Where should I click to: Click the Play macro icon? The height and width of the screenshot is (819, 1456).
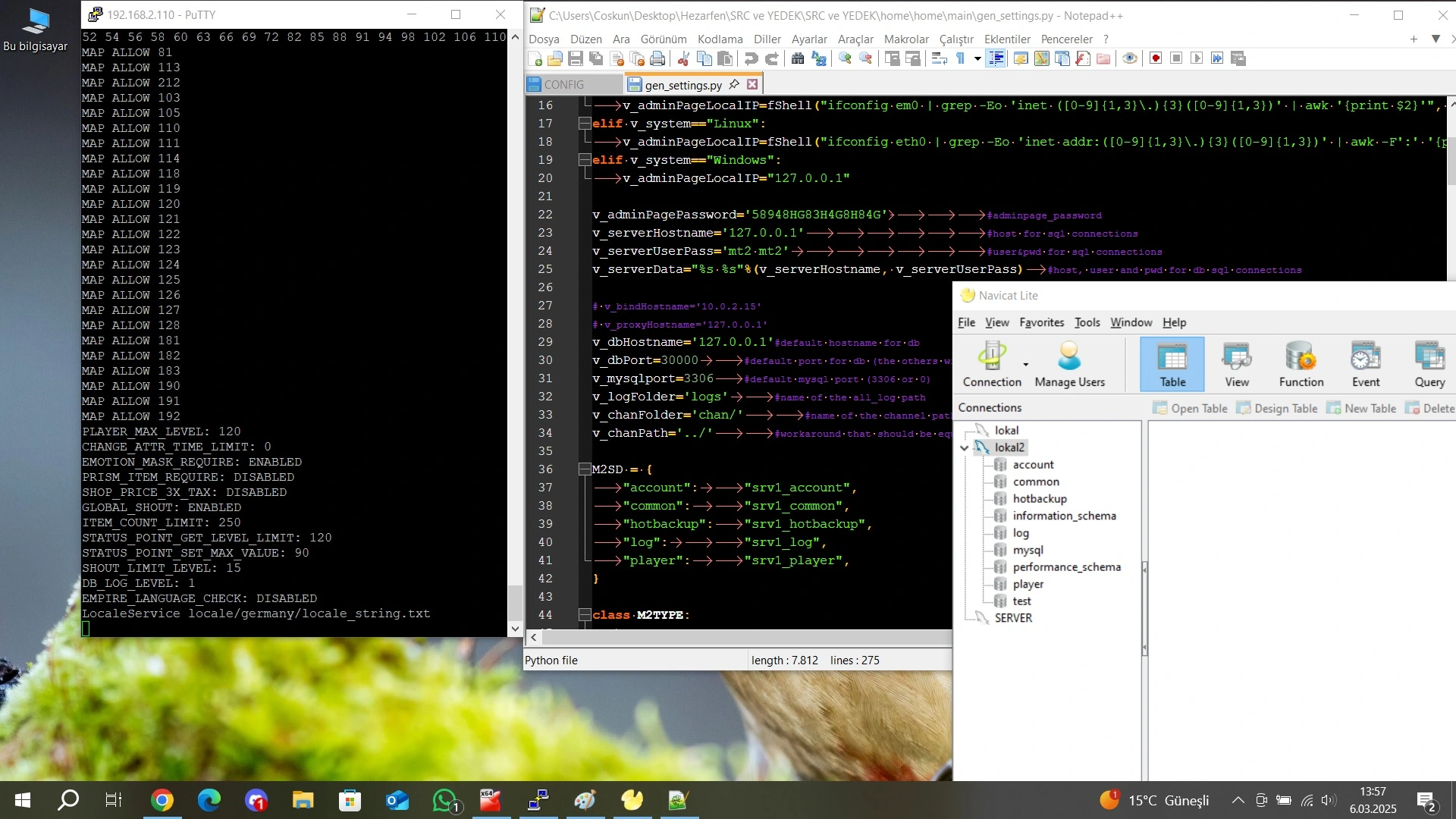click(1197, 59)
